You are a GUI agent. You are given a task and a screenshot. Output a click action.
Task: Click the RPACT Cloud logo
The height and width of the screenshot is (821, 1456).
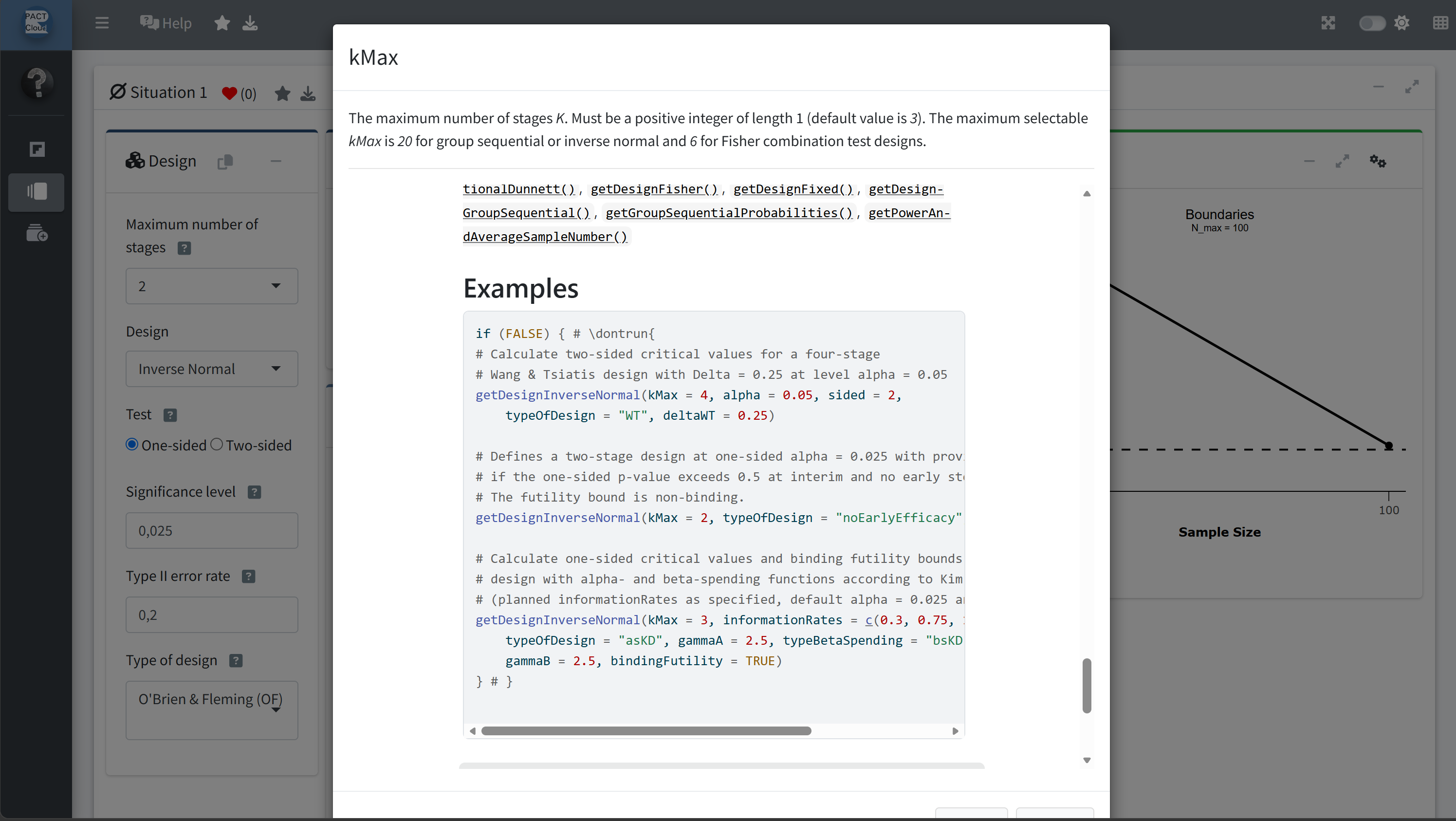(36, 22)
